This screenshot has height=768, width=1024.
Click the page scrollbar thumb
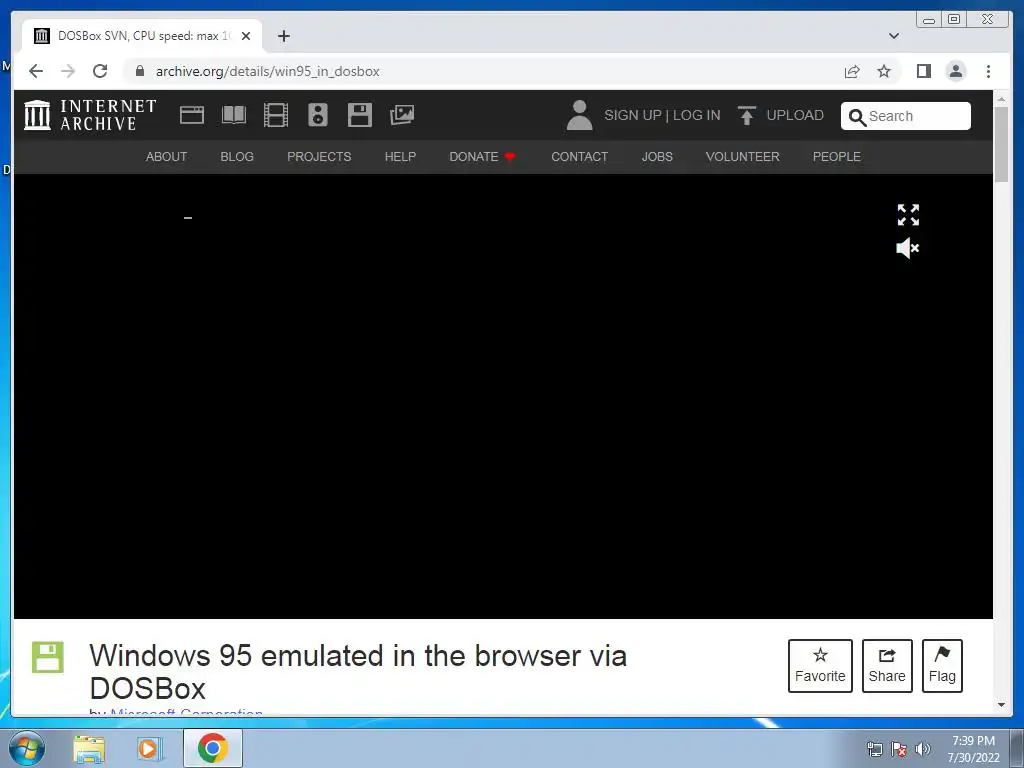pyautogui.click(x=1001, y=144)
